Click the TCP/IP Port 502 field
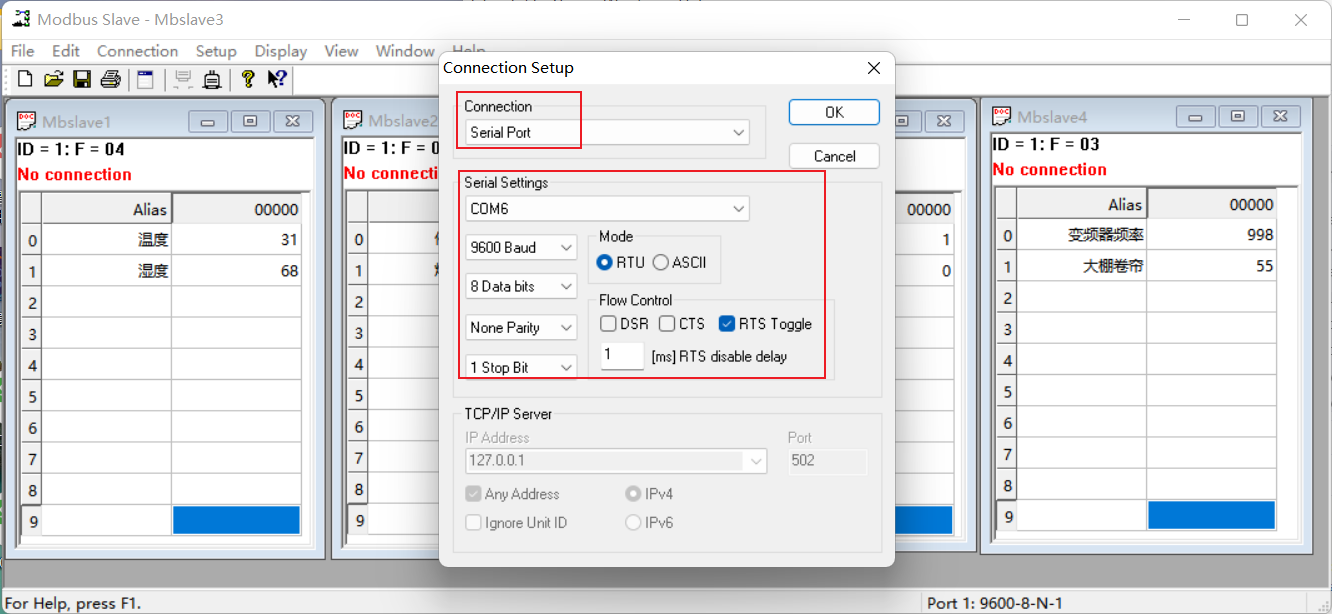This screenshot has height=614, width=1332. [827, 461]
